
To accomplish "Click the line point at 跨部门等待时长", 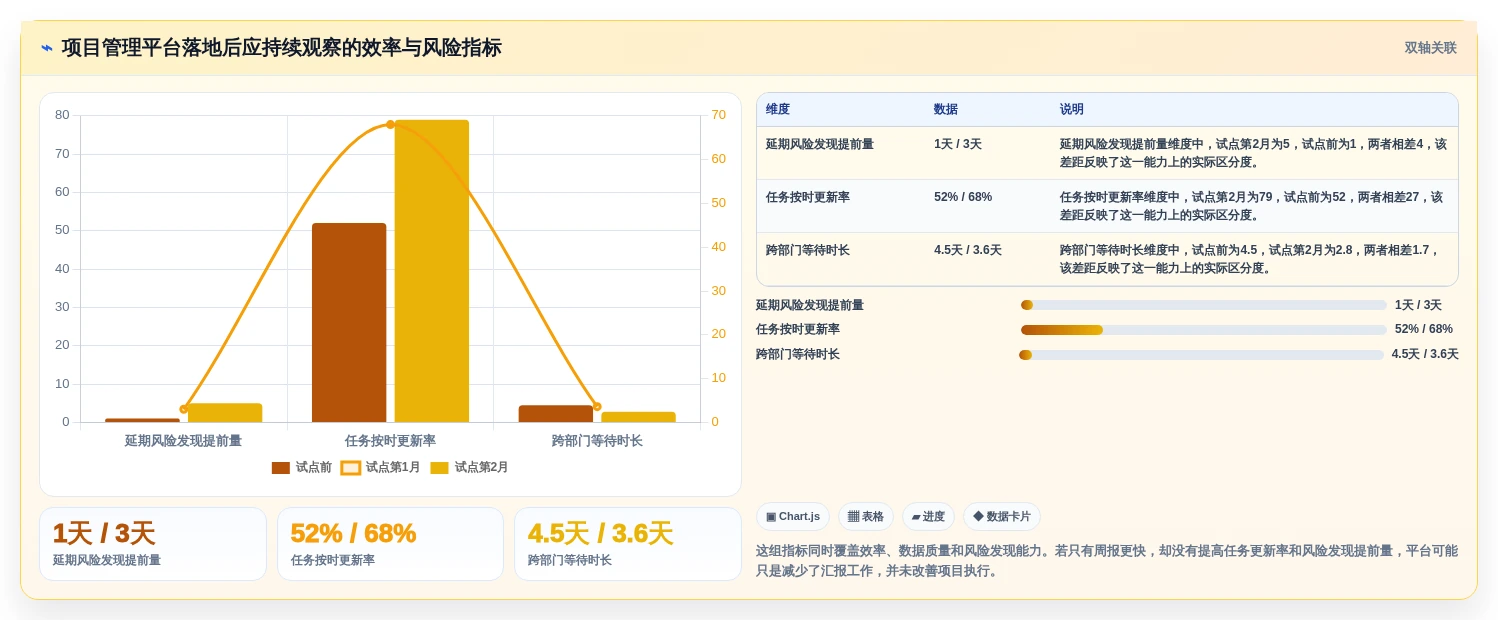I will click(597, 407).
